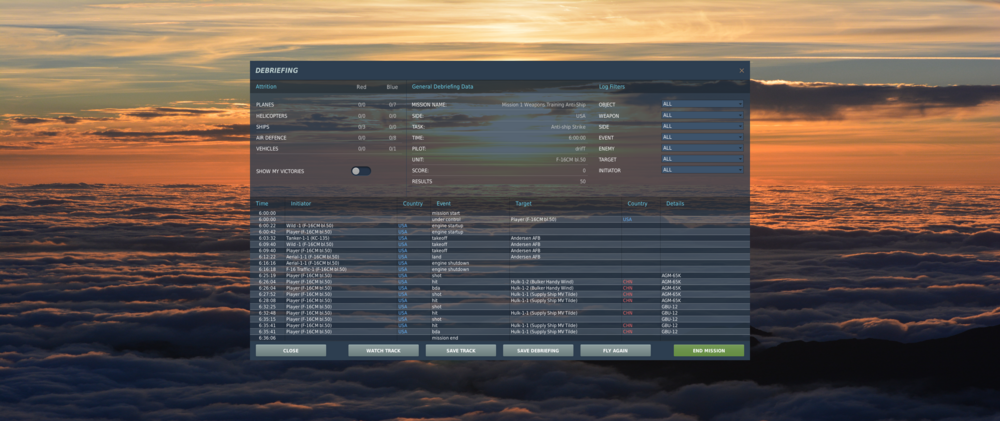Screen dimensions: 1000x421
Task: Open the INITIATOR log filter dropdown
Action: click(702, 170)
